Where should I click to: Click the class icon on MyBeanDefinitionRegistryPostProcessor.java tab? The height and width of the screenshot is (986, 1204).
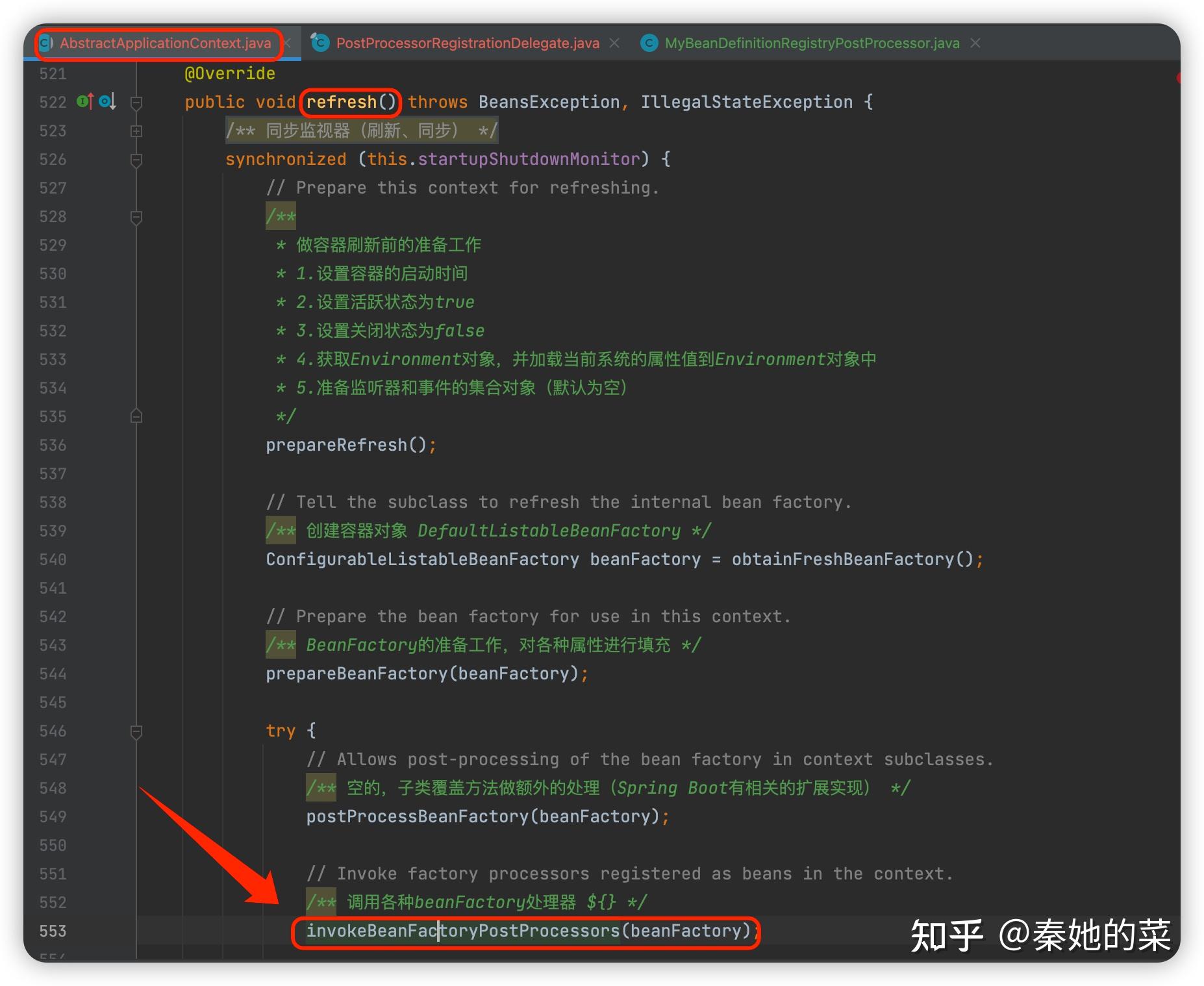[x=649, y=43]
